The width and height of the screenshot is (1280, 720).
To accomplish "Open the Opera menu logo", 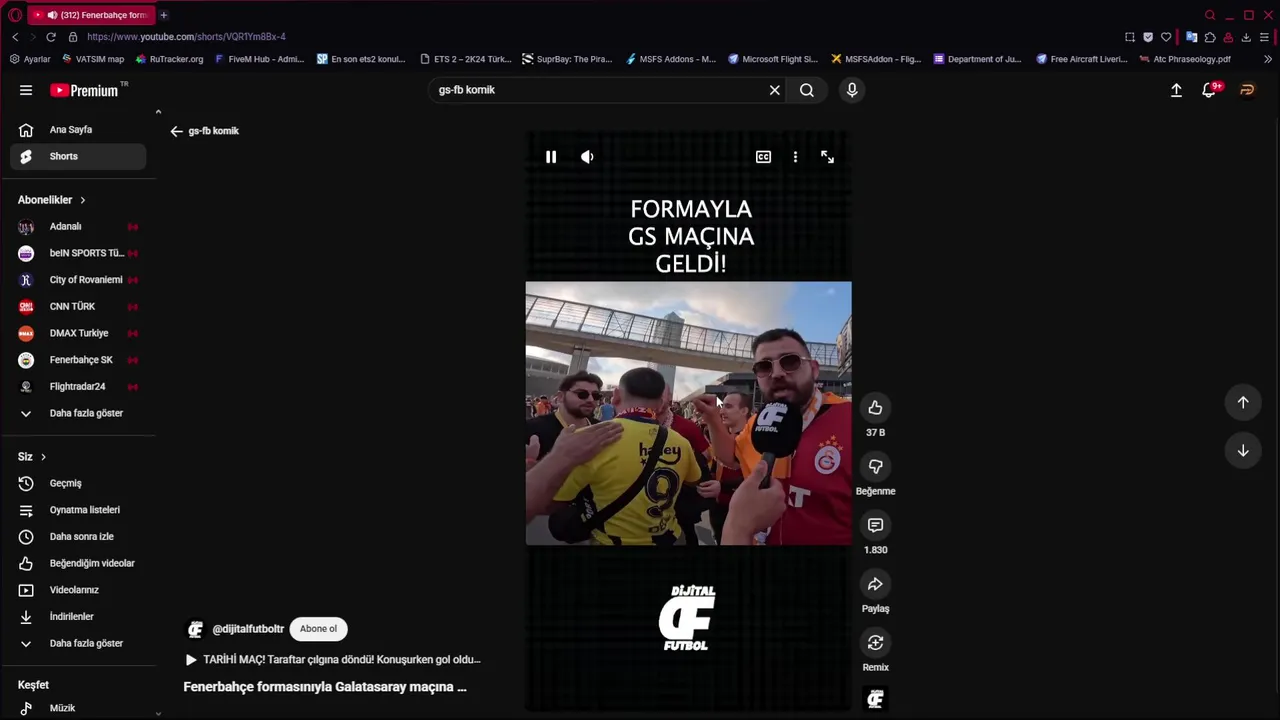I will tap(15, 15).
